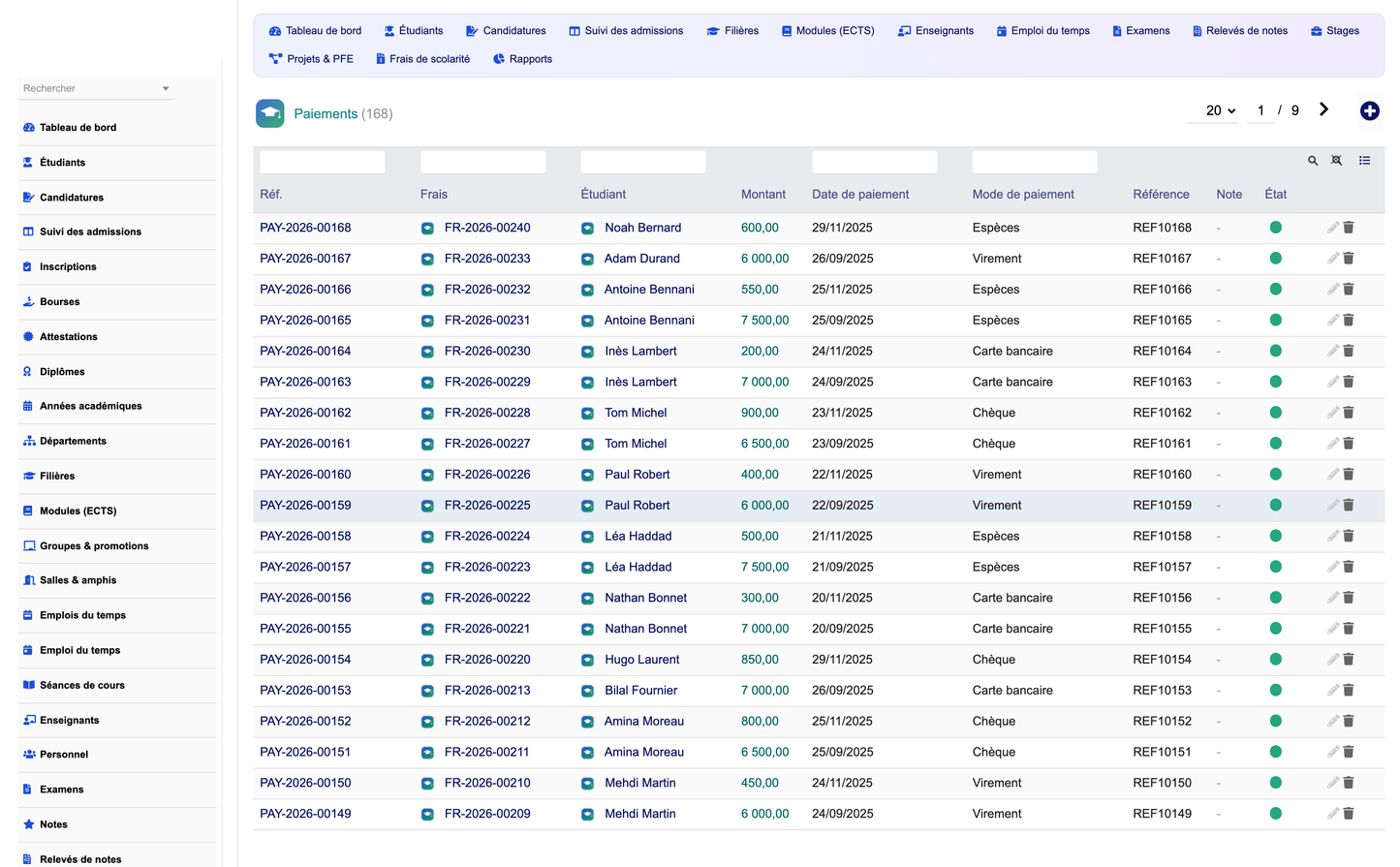This screenshot has width=1400, height=867.
Task: Sort by the Réf. column header
Action: point(270,195)
